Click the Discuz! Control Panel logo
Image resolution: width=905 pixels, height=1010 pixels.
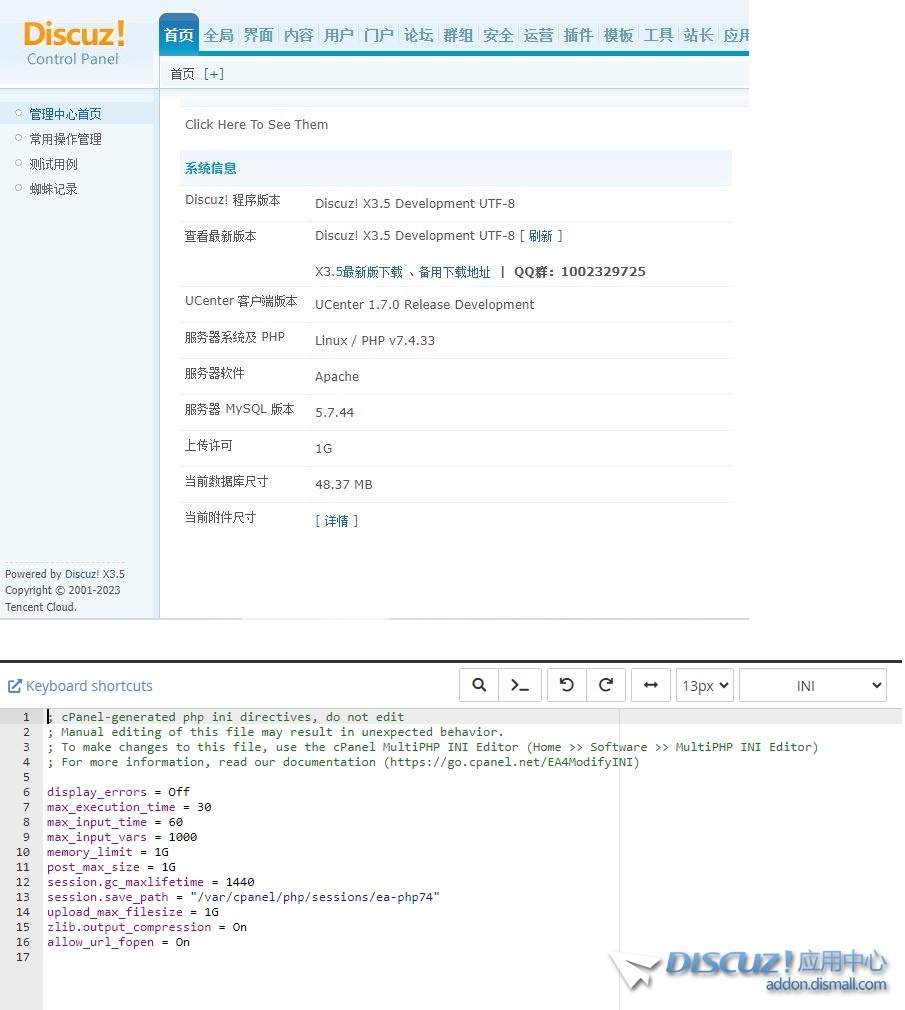coord(74,43)
